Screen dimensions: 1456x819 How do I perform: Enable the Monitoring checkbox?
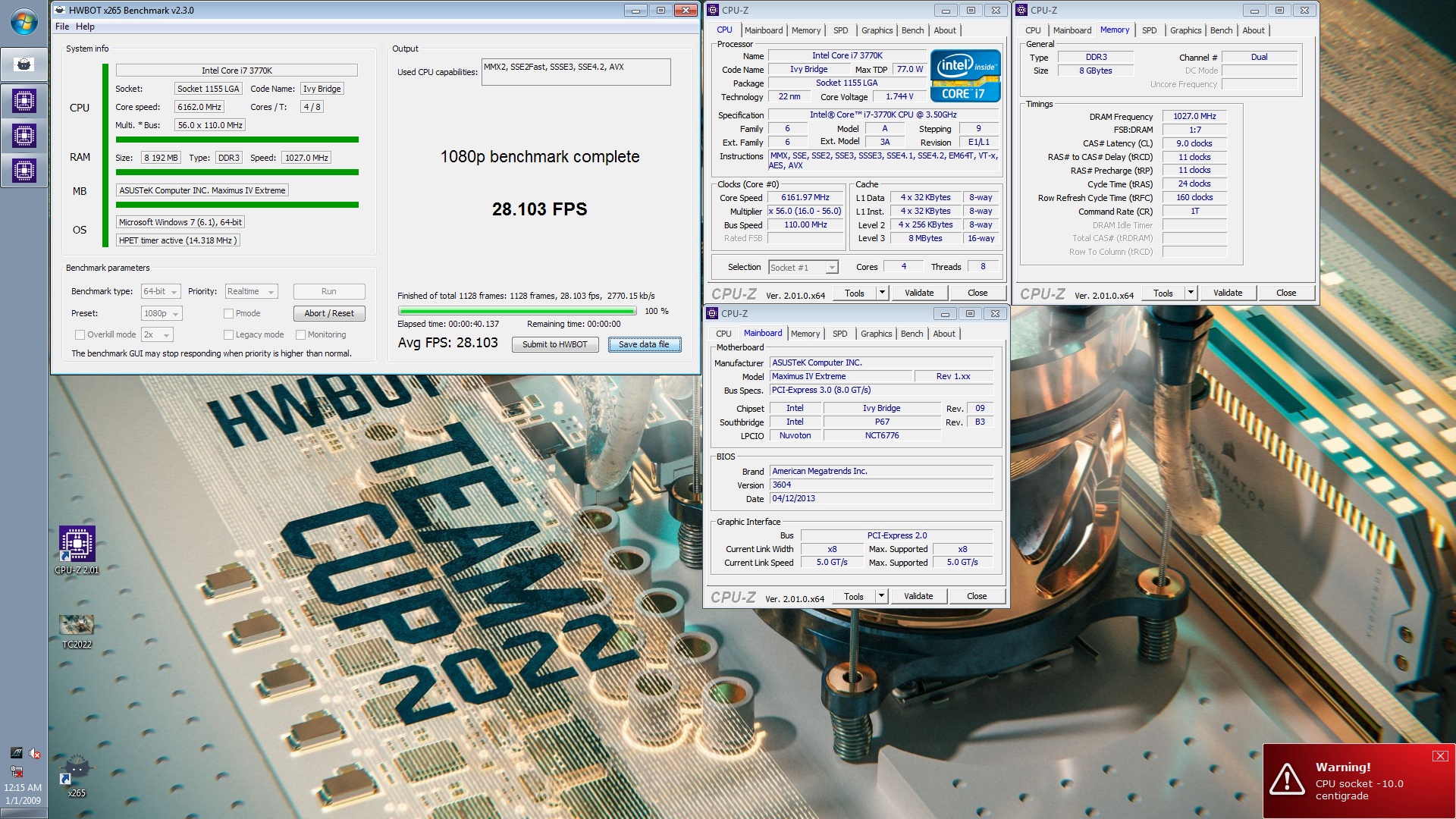[x=300, y=334]
